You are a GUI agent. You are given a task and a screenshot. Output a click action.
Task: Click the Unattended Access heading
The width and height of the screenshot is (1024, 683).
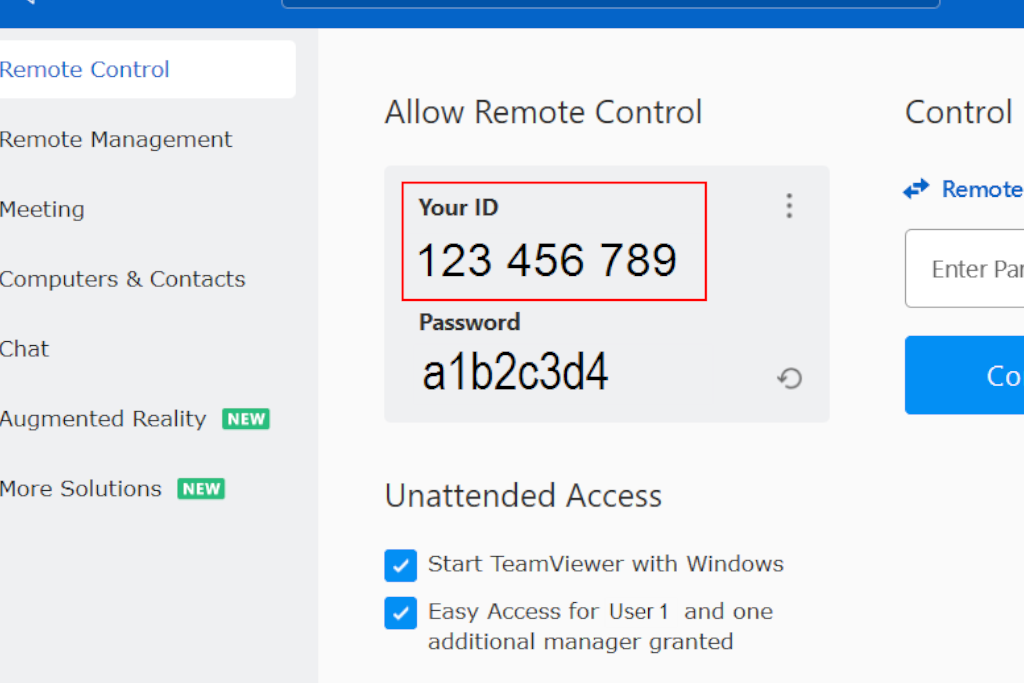coord(523,496)
